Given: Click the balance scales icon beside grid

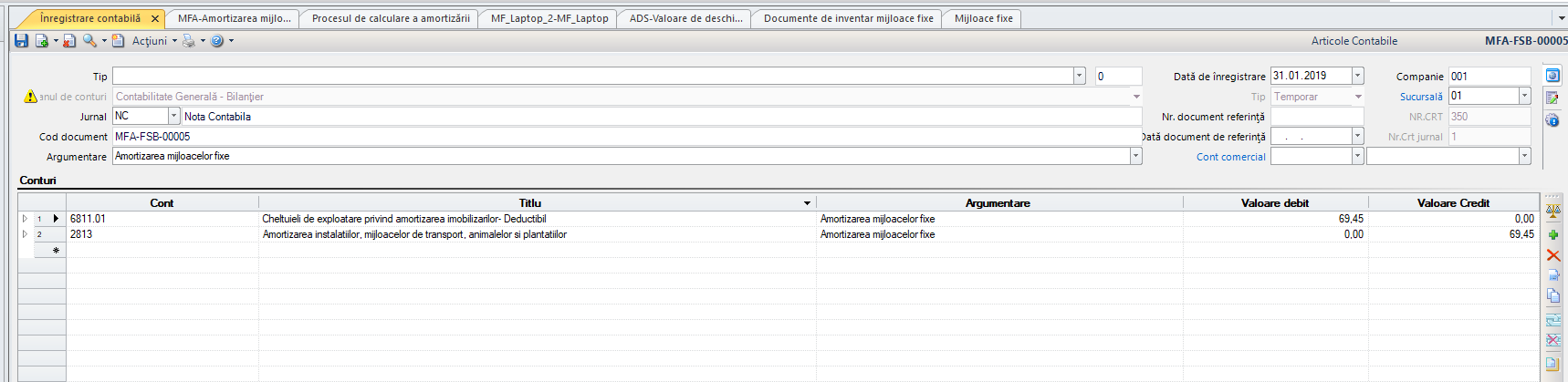Looking at the screenshot, I should tap(1553, 211).
